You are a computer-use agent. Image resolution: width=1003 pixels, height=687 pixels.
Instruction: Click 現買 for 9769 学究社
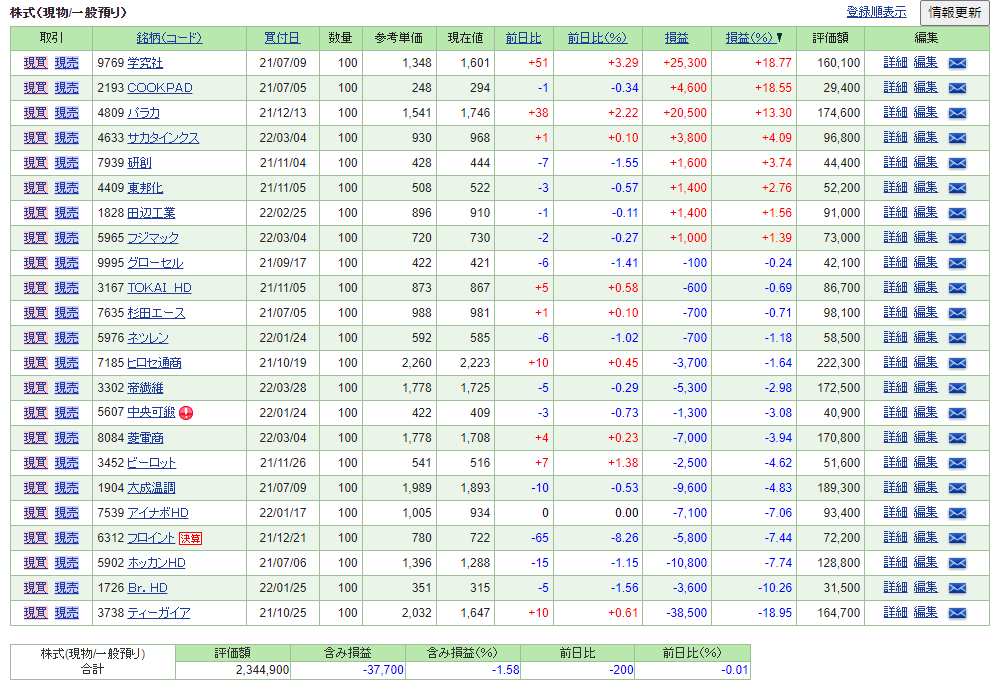click(36, 63)
